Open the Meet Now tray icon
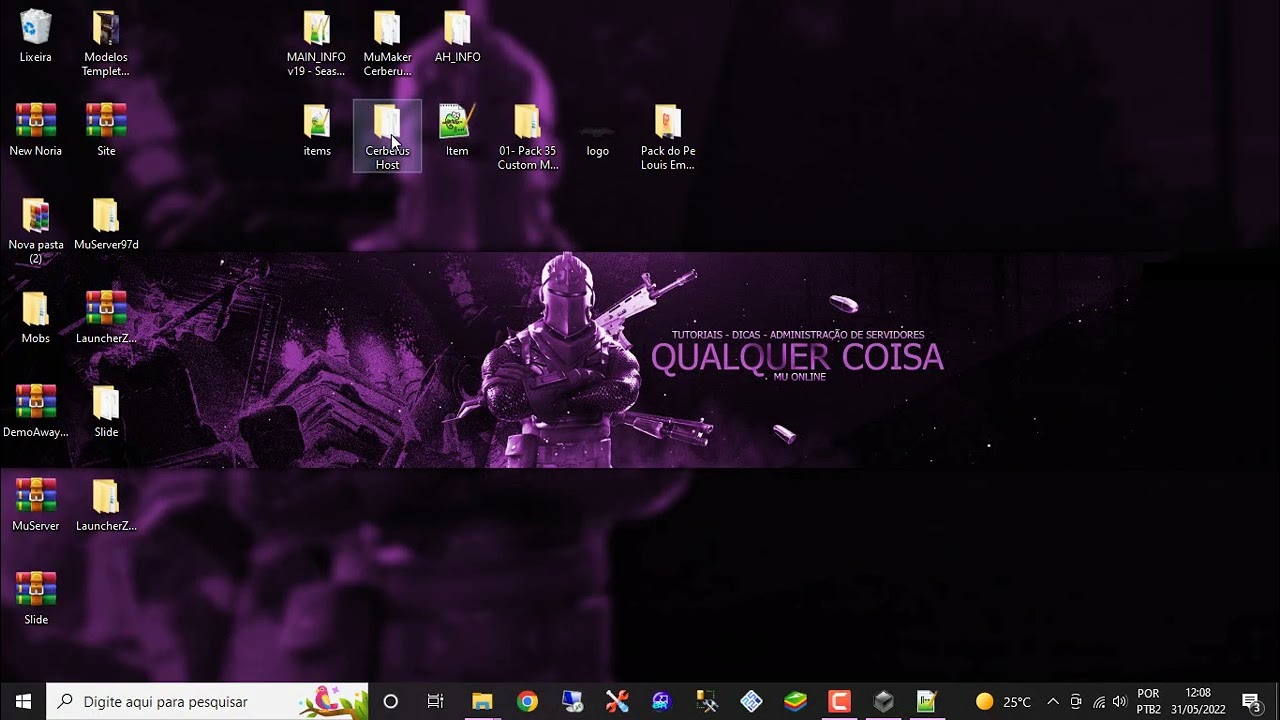 (1076, 701)
